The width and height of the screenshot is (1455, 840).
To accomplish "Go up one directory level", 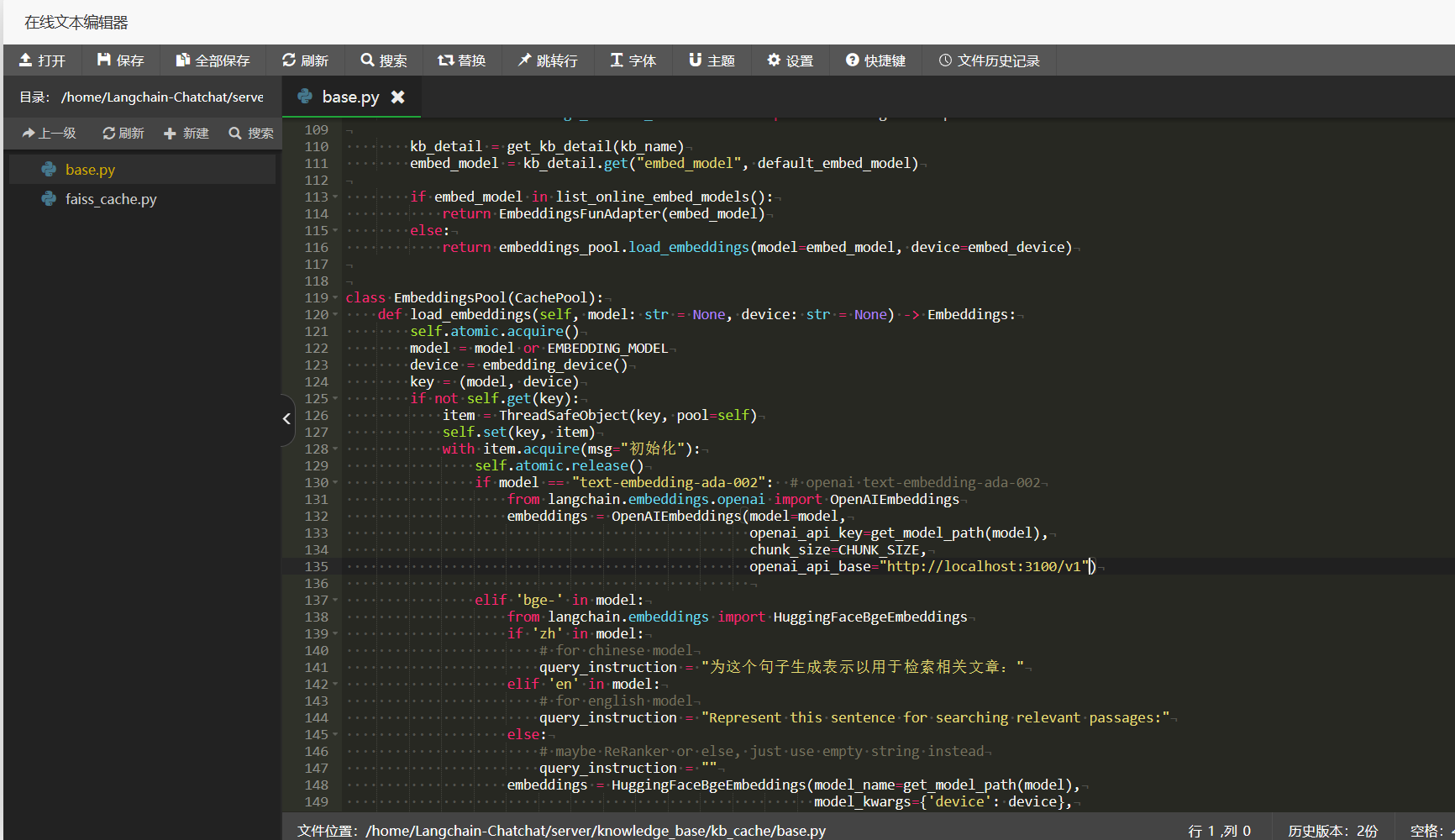I will point(49,133).
